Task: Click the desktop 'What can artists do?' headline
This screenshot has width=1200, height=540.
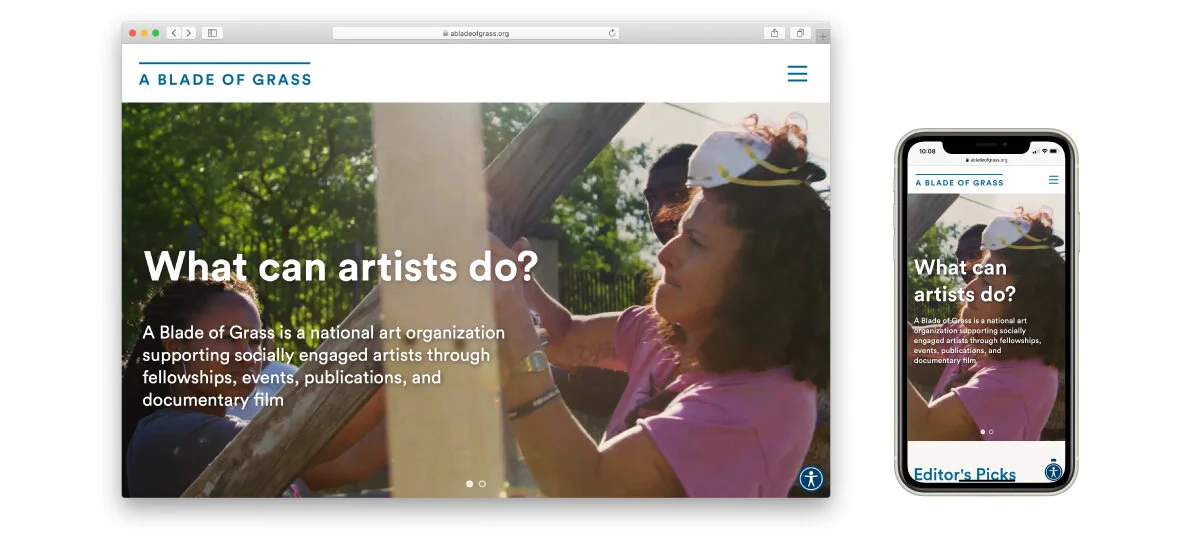Action: [x=341, y=267]
